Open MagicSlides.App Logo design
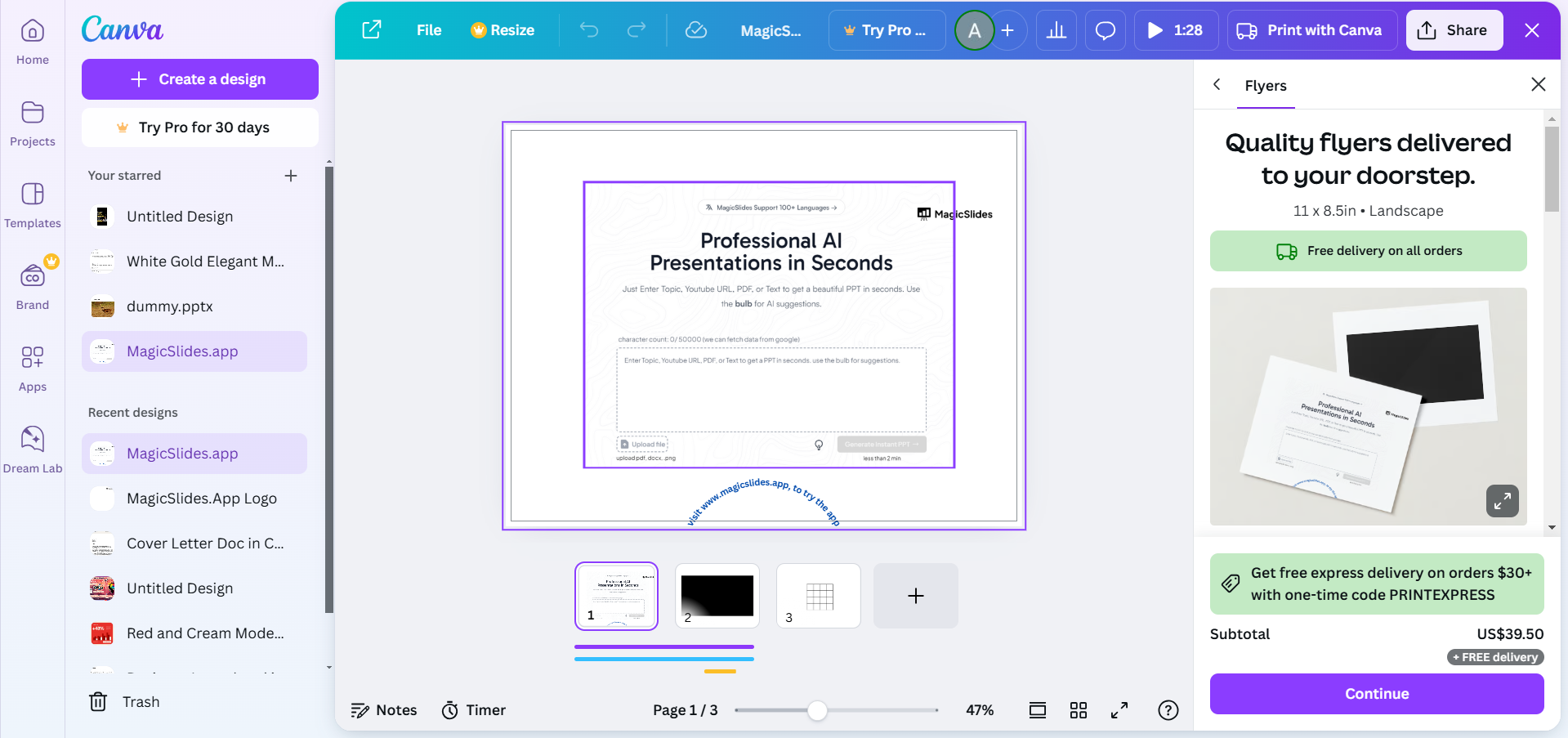The image size is (1568, 738). click(x=194, y=499)
